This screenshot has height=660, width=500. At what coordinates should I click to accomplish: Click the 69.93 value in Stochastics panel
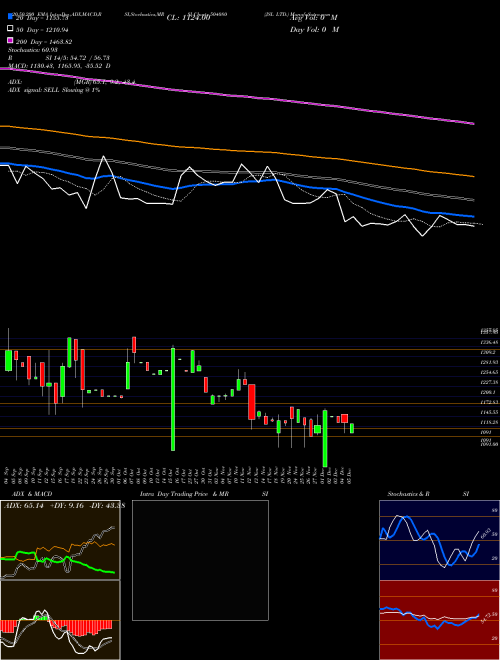click(484, 533)
